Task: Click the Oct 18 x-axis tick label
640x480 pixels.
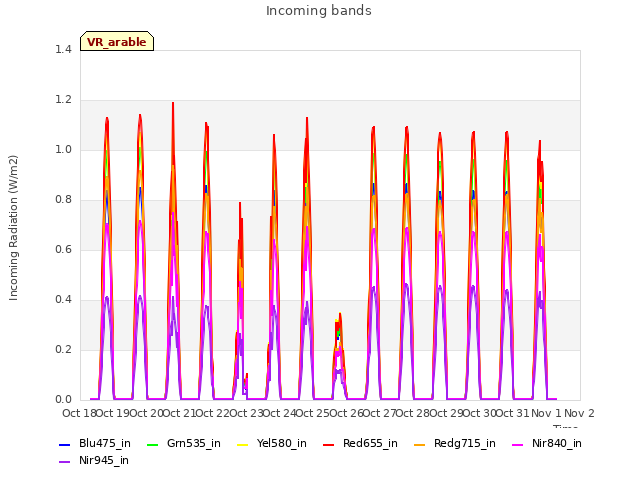Action: point(79,413)
